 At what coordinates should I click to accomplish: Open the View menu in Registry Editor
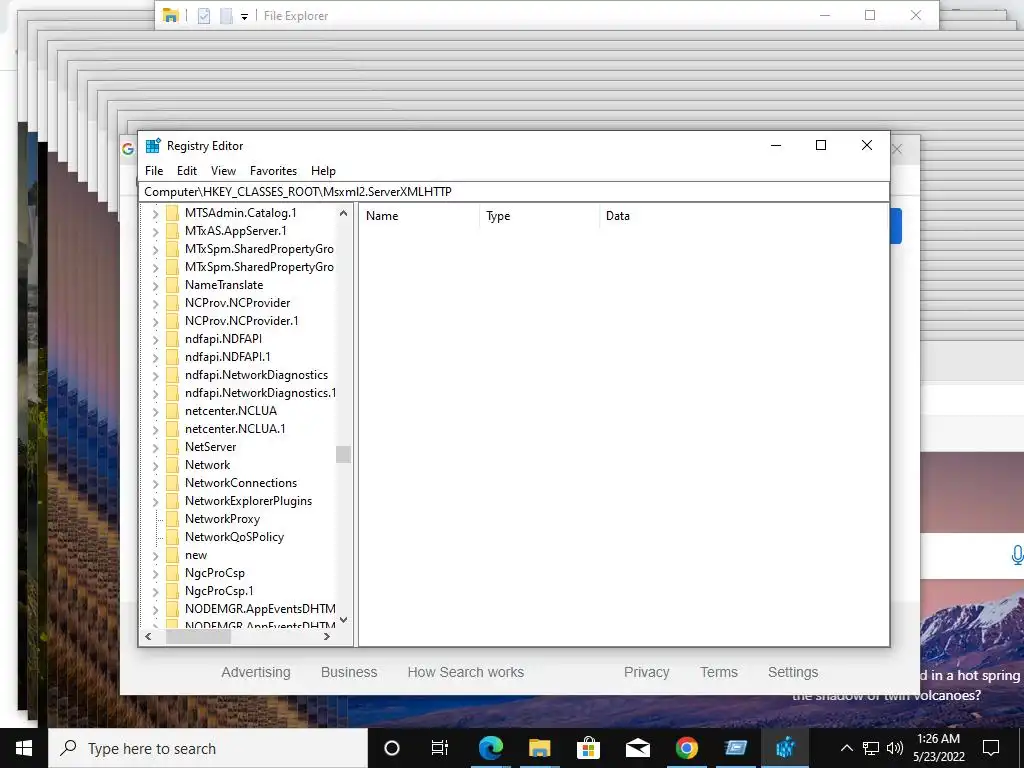pos(223,170)
